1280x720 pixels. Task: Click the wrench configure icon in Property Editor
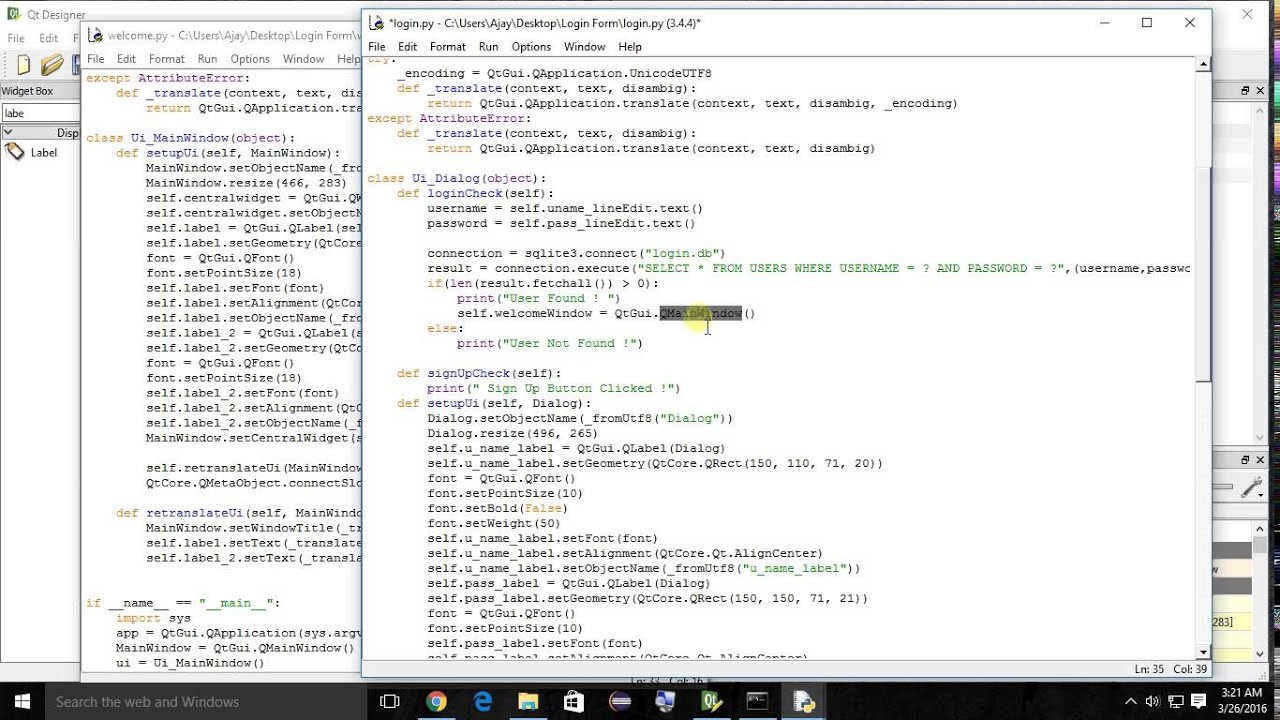click(x=1251, y=488)
